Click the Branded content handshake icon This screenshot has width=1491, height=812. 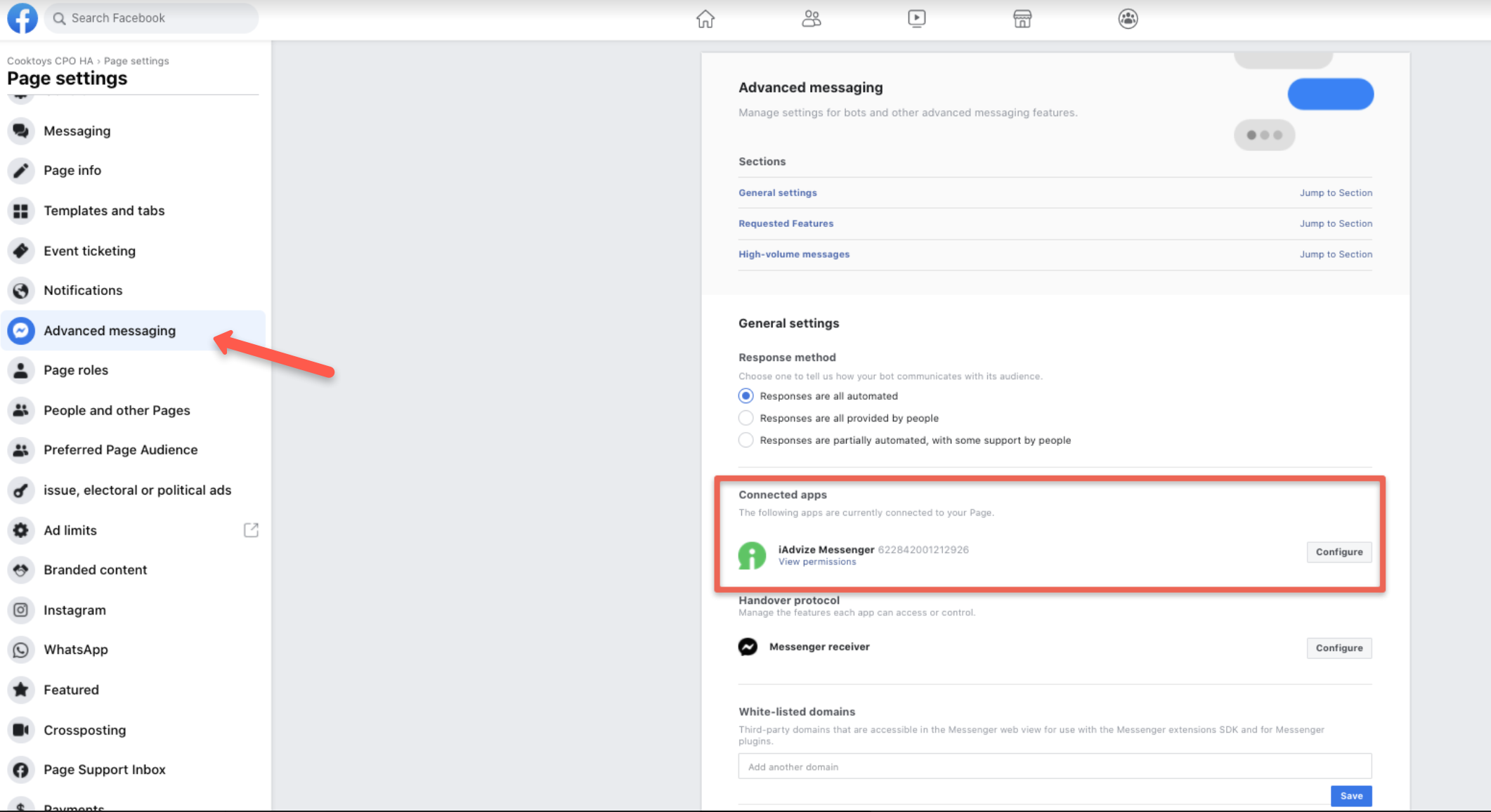tap(21, 570)
